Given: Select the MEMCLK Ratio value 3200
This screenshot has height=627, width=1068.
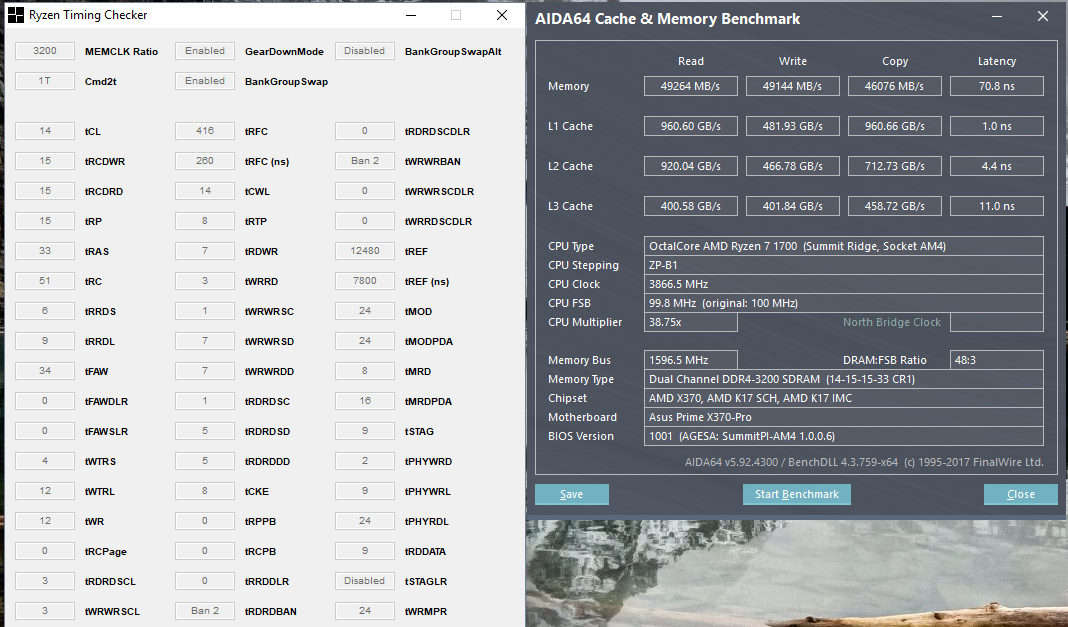Looking at the screenshot, I should tap(45, 51).
